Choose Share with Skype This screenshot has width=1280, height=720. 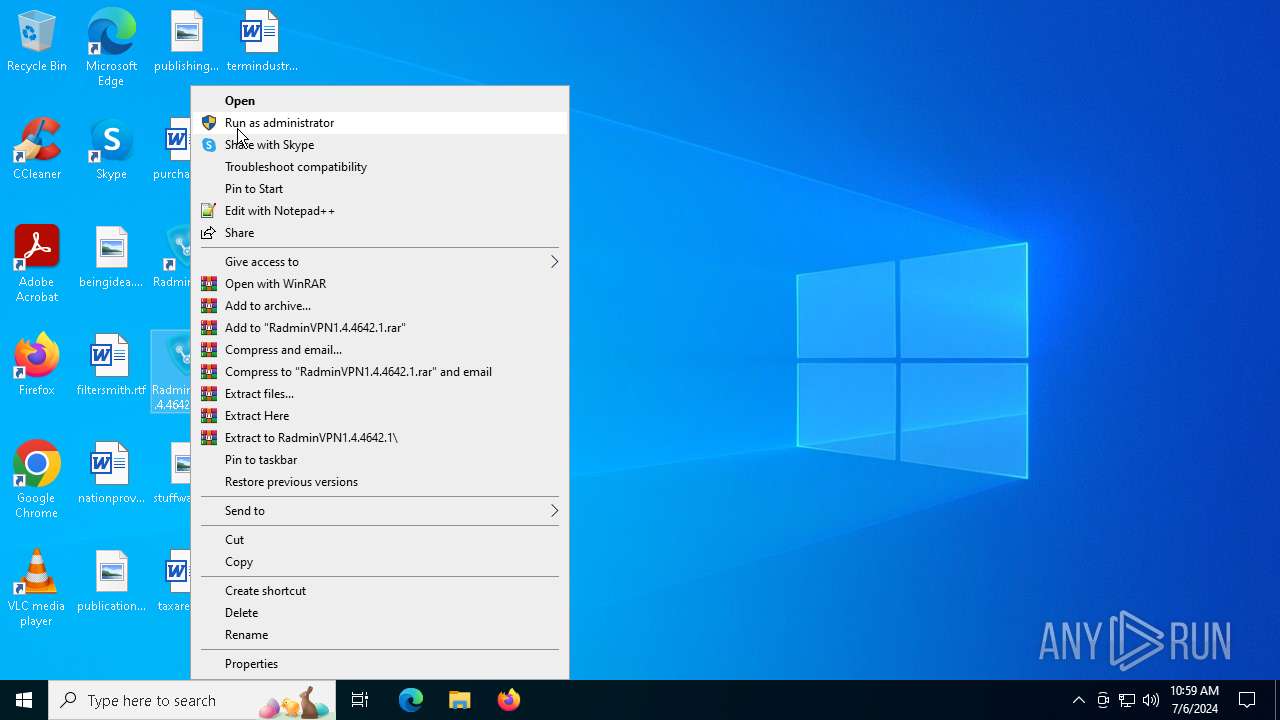[380, 145]
